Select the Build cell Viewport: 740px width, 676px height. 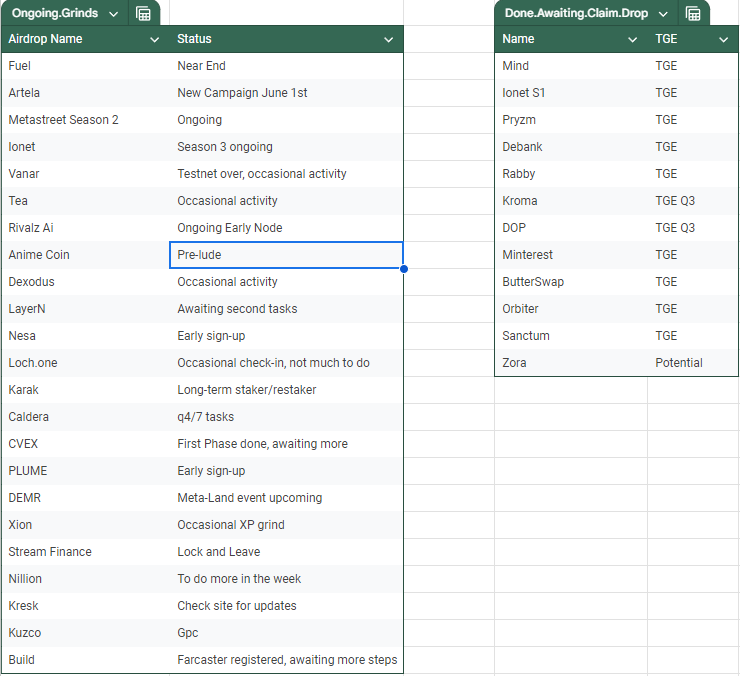[x=85, y=660]
